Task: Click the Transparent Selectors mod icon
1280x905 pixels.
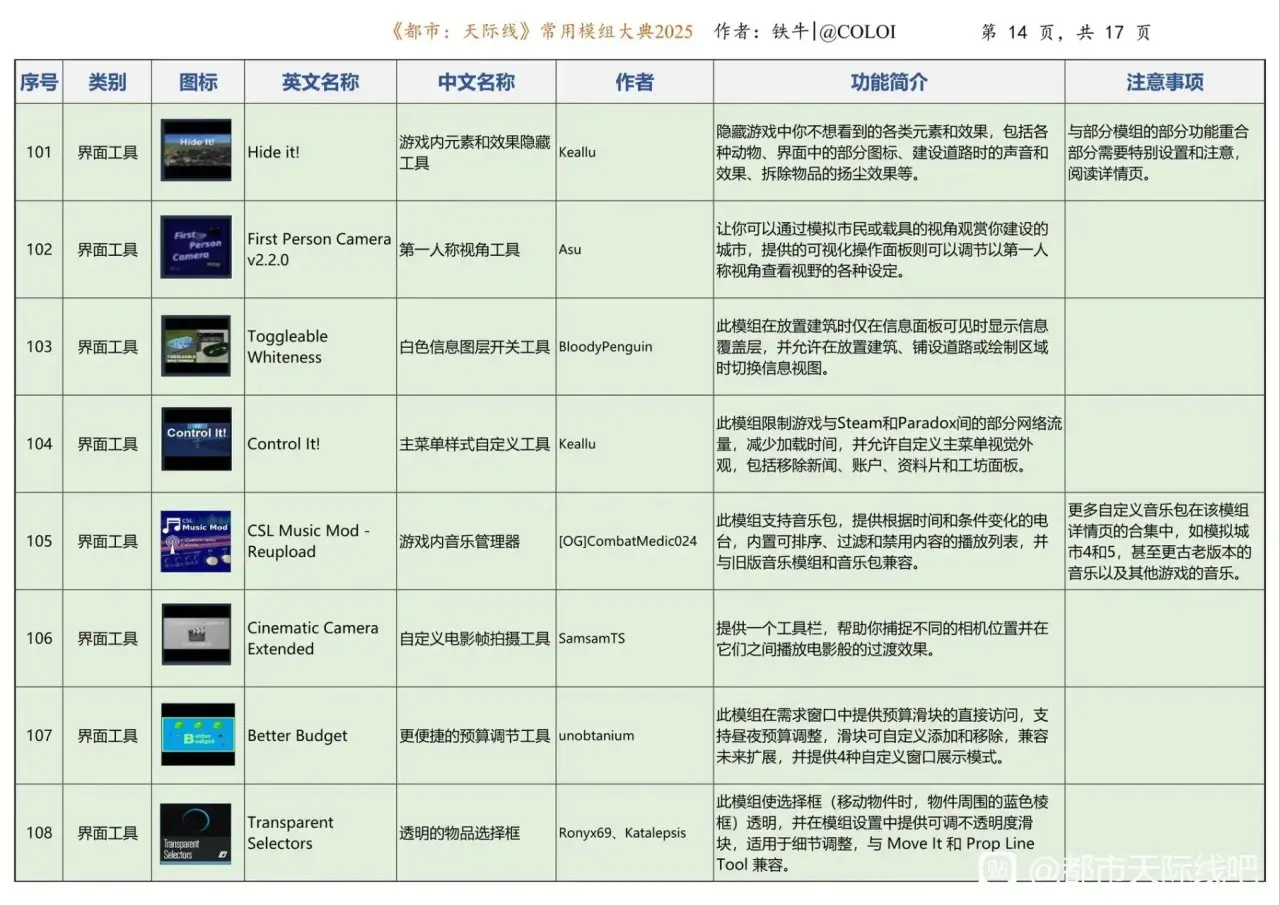Action: [196, 833]
